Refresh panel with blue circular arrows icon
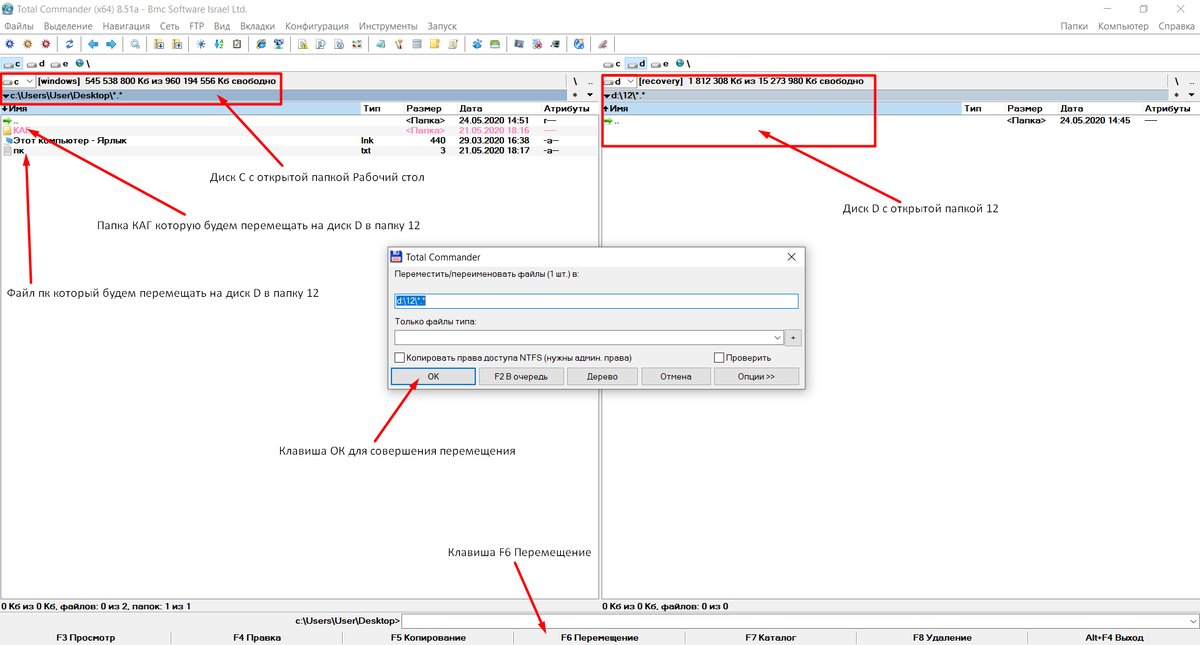Image resolution: width=1200 pixels, height=645 pixels. pyautogui.click(x=69, y=44)
